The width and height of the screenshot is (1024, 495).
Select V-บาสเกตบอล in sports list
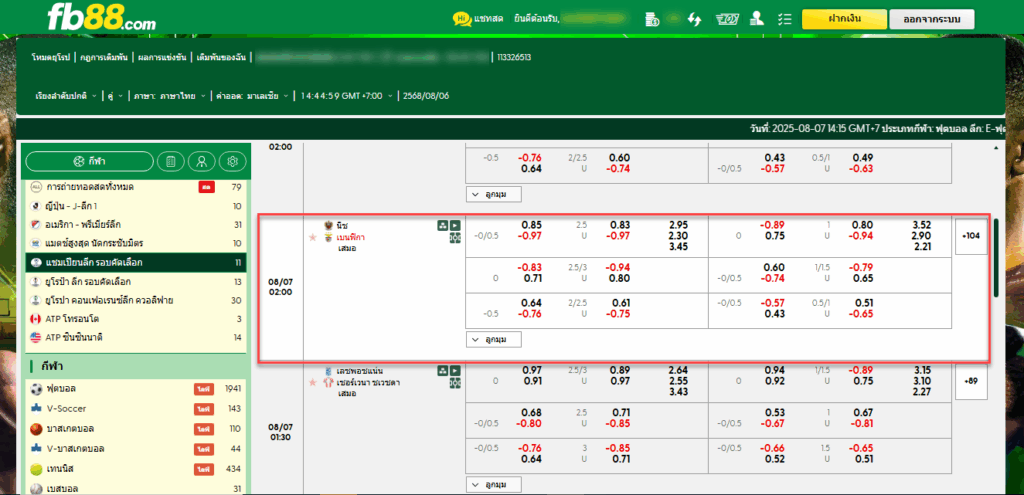click(136, 449)
